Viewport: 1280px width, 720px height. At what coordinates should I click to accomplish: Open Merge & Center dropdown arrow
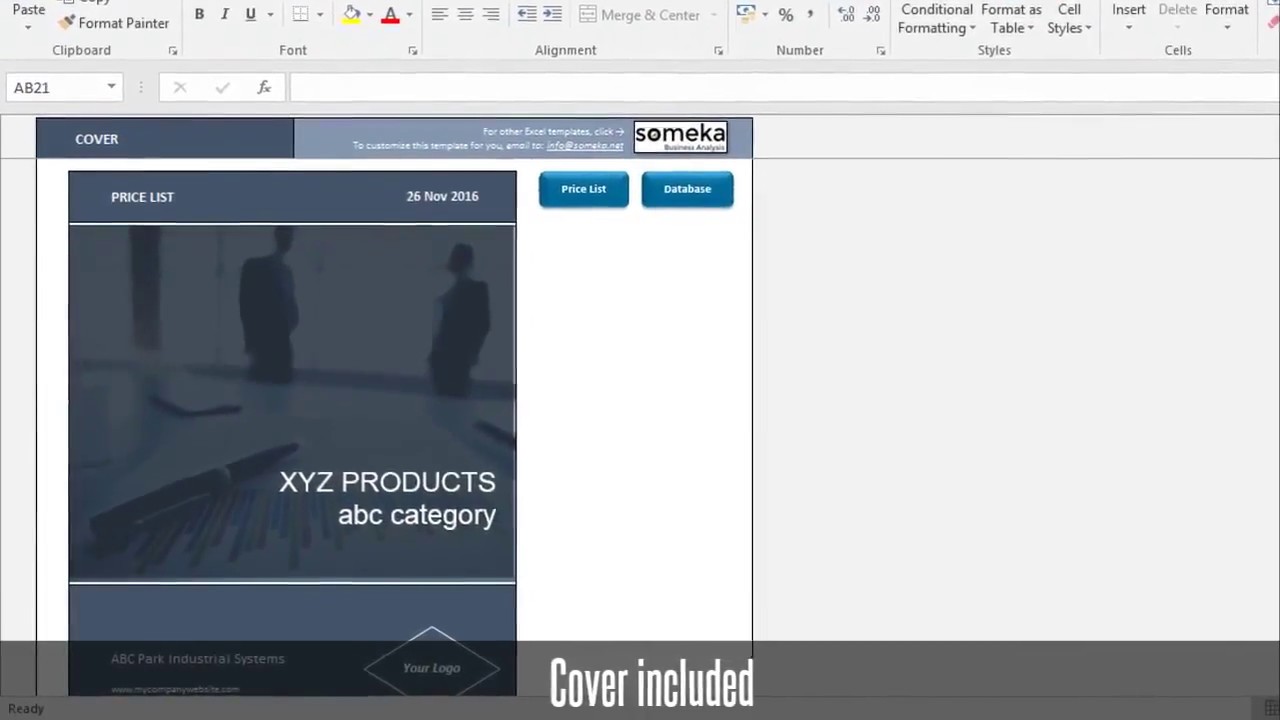[714, 15]
